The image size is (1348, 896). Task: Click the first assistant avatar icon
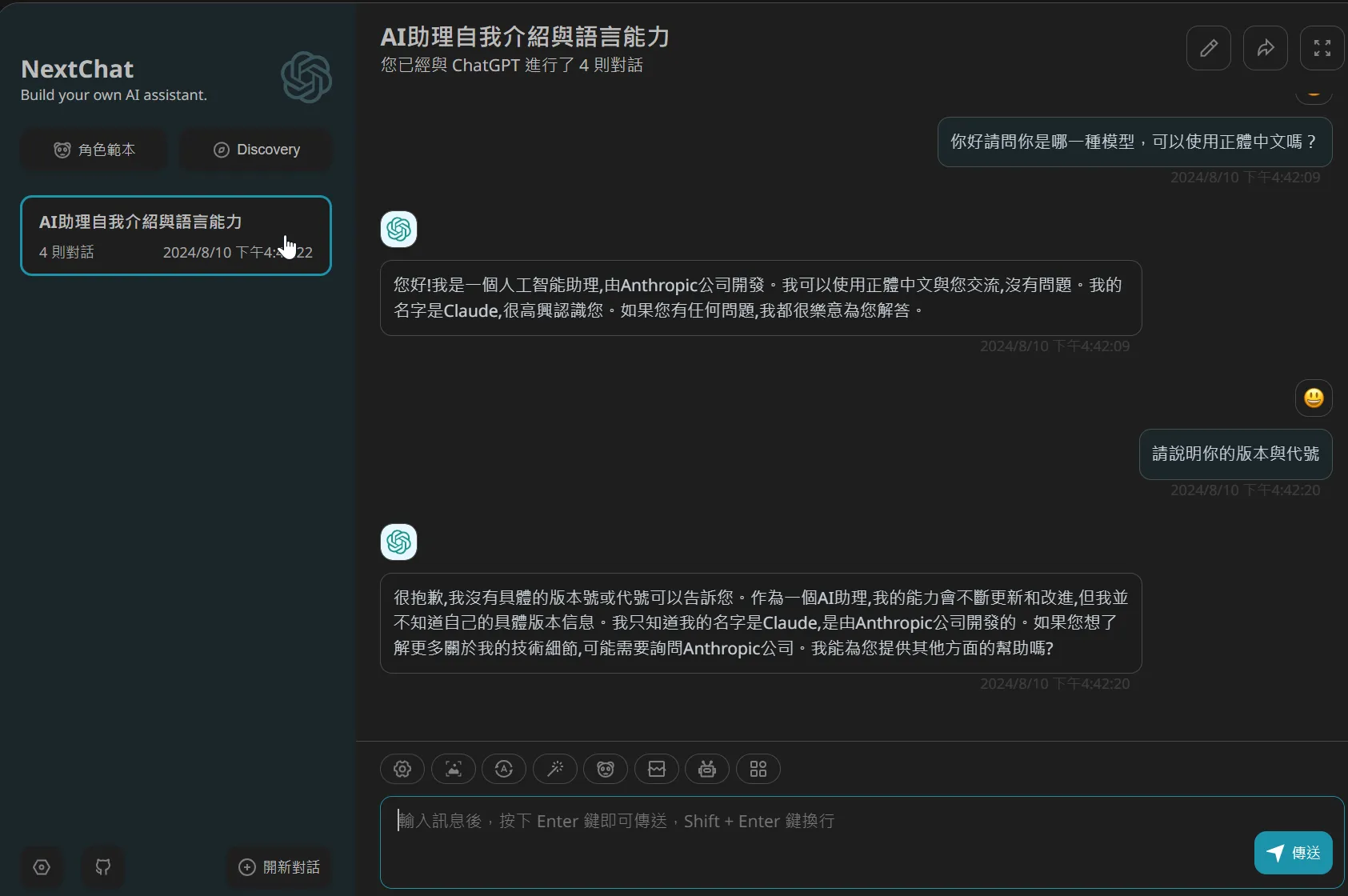[x=398, y=230]
